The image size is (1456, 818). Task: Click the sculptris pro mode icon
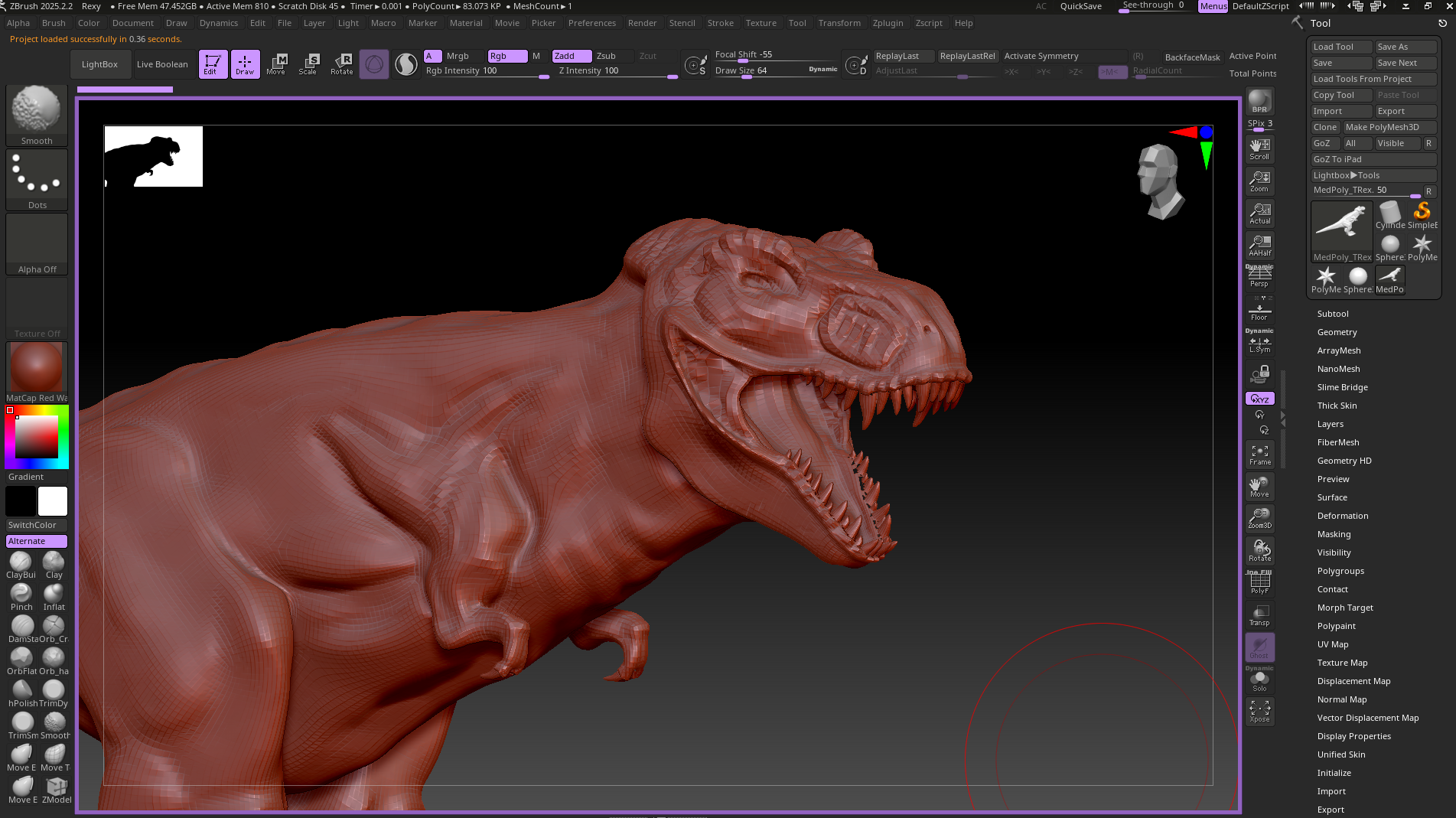(406, 64)
